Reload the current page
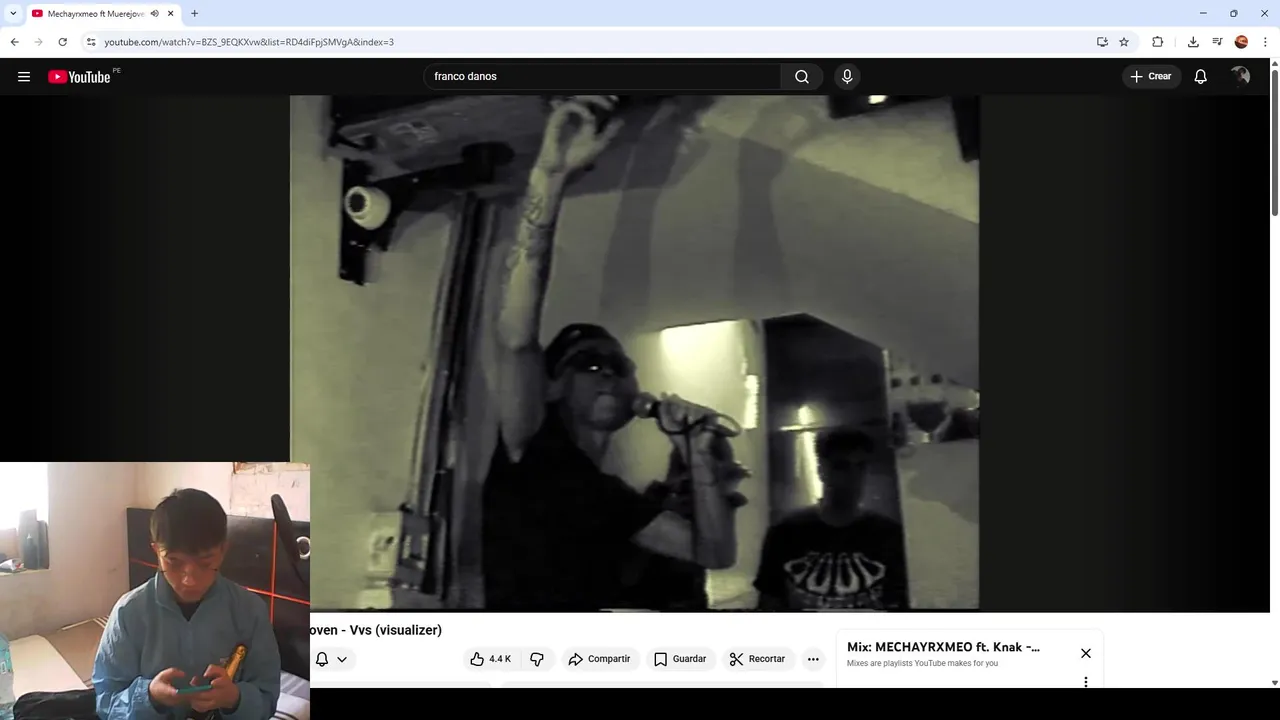 (62, 42)
